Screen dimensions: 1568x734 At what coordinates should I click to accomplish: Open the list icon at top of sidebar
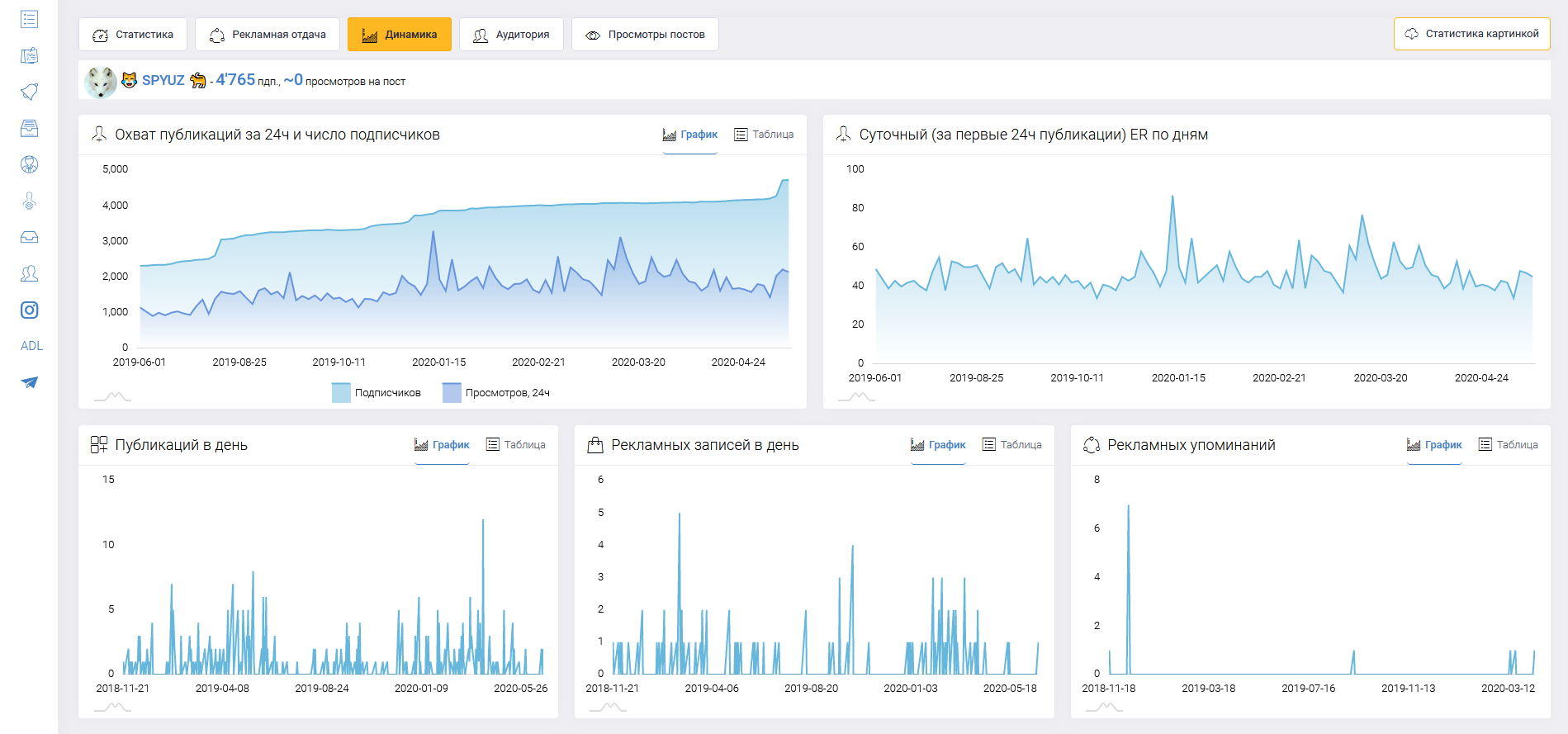point(29,19)
